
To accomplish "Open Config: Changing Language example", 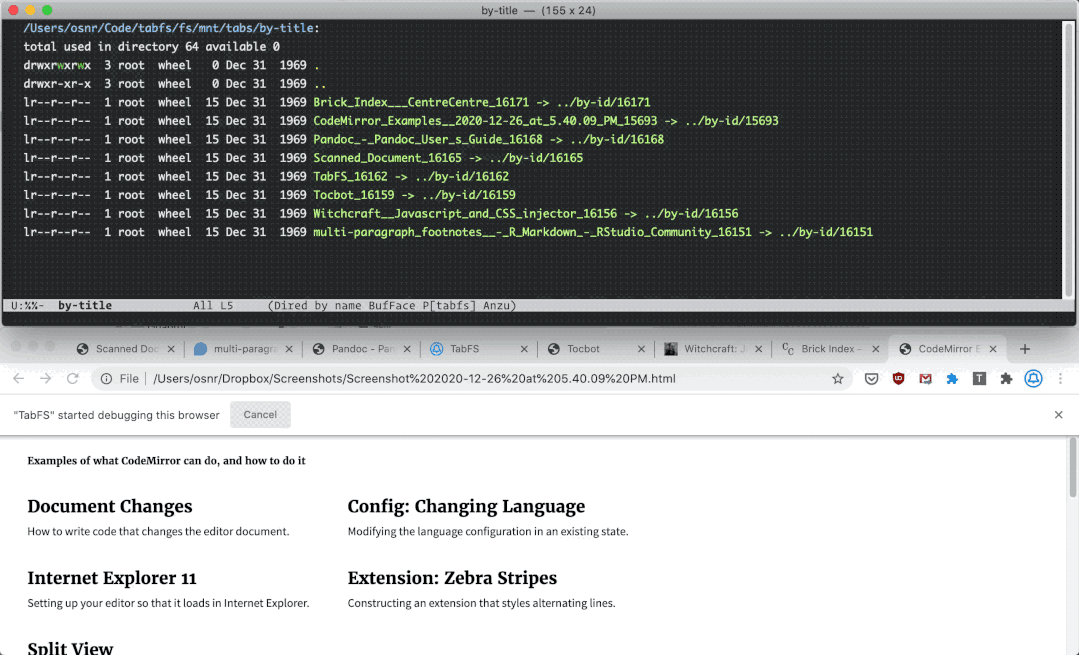I will click(x=466, y=506).
